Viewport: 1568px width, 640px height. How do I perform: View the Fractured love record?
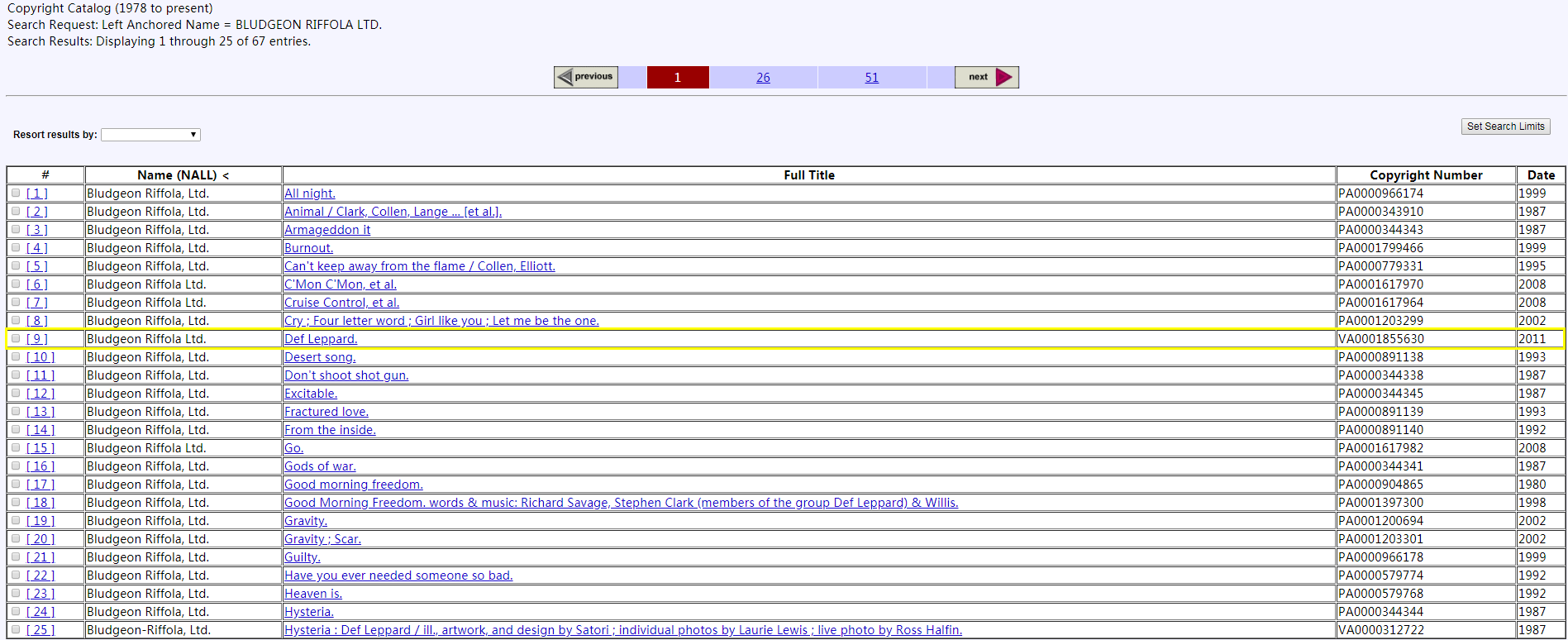pos(326,412)
